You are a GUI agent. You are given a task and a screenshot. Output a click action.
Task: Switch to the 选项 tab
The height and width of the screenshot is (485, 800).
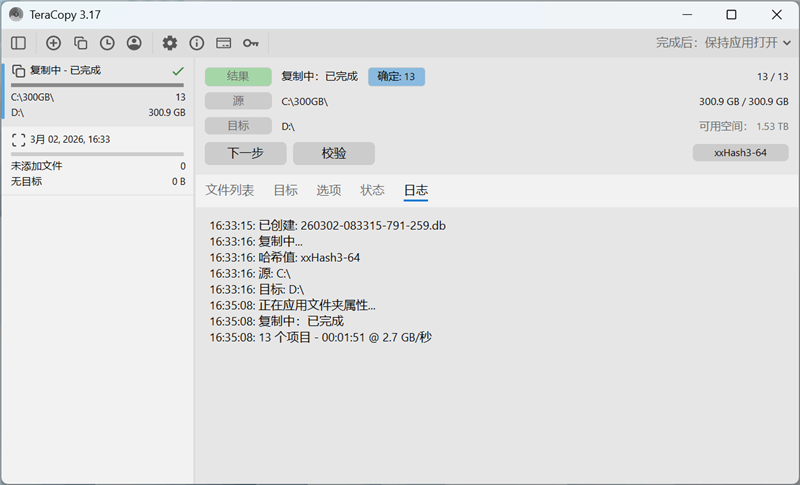(x=329, y=190)
